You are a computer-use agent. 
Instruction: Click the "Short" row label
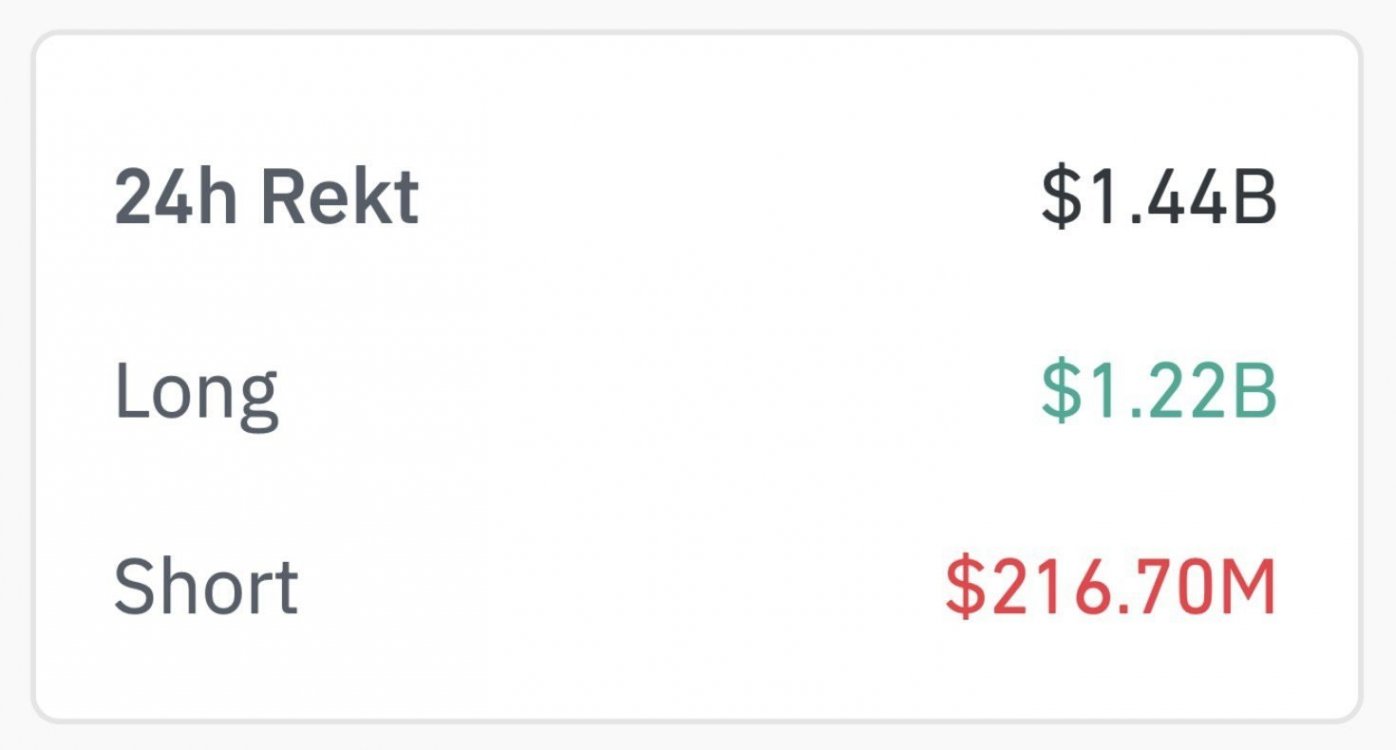pyautogui.click(x=206, y=586)
